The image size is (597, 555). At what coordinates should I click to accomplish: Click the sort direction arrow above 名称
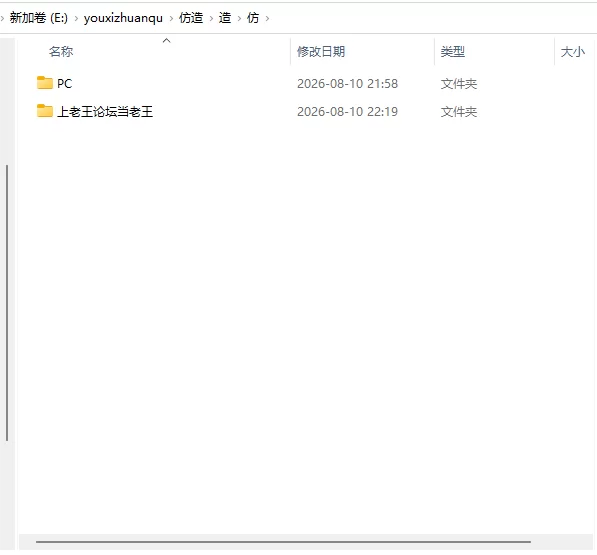coord(166,40)
